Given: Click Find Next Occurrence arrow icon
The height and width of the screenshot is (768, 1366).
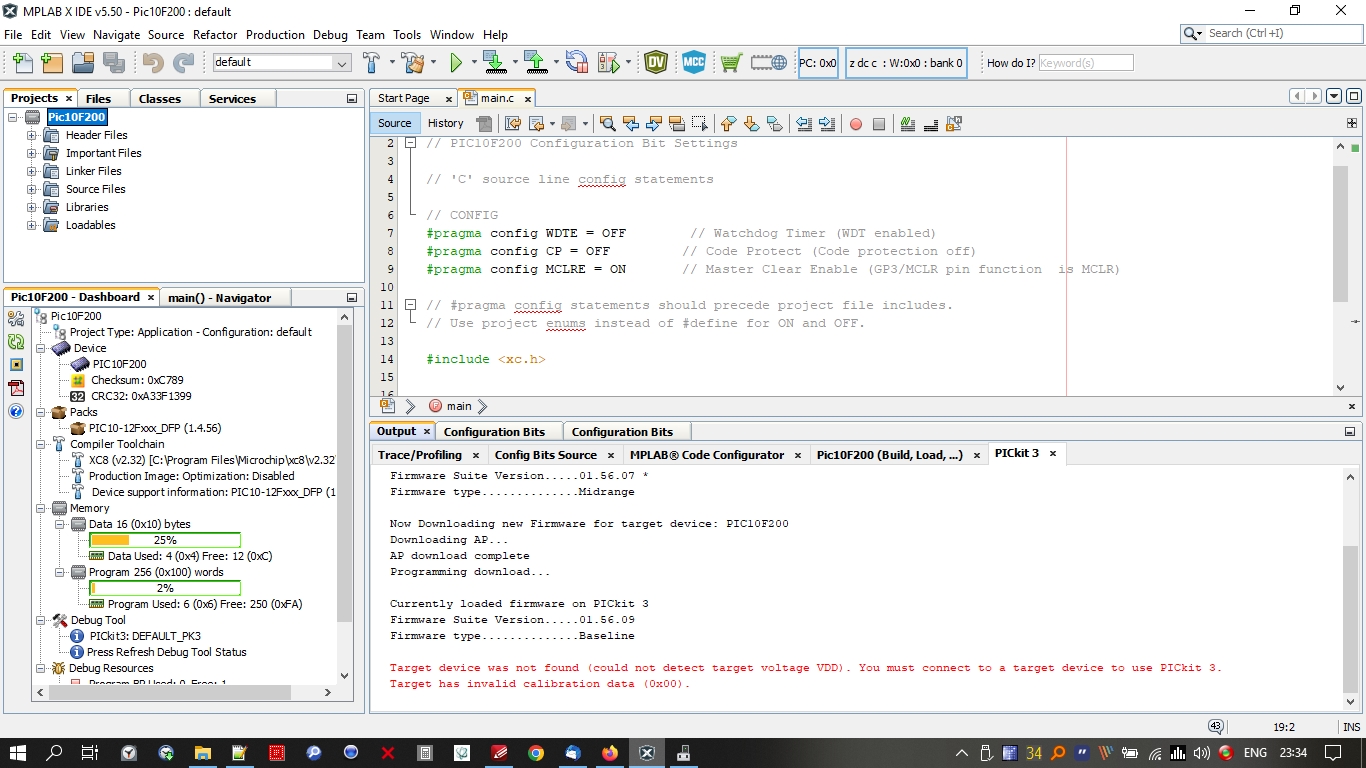Looking at the screenshot, I should coord(654,124).
